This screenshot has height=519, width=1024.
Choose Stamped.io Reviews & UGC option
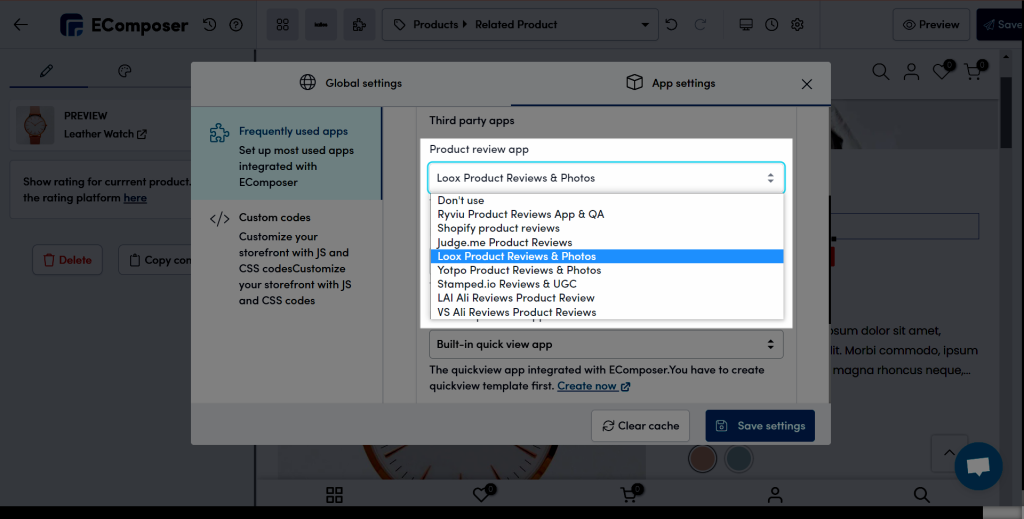pos(607,284)
